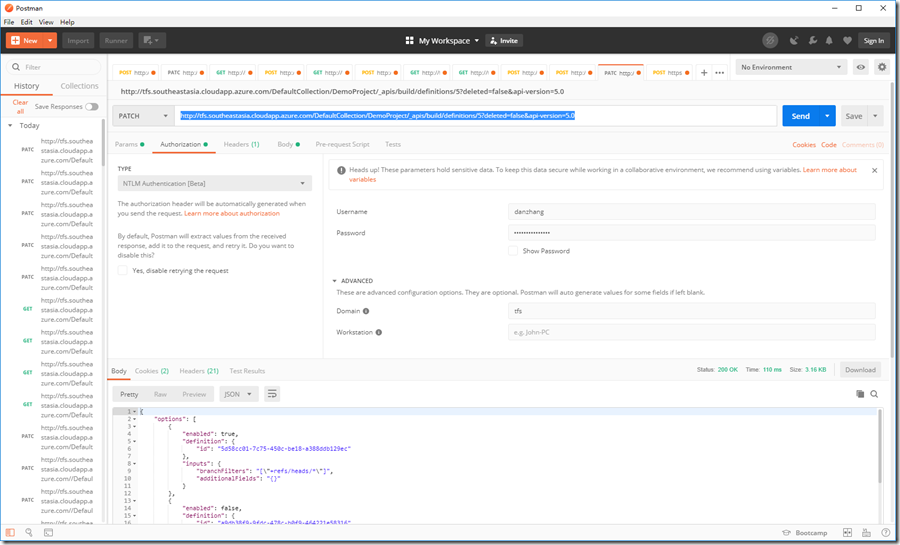Toggle sidebar icon in status bar
Image resolution: width=900 pixels, height=545 pixels.
(10, 532)
